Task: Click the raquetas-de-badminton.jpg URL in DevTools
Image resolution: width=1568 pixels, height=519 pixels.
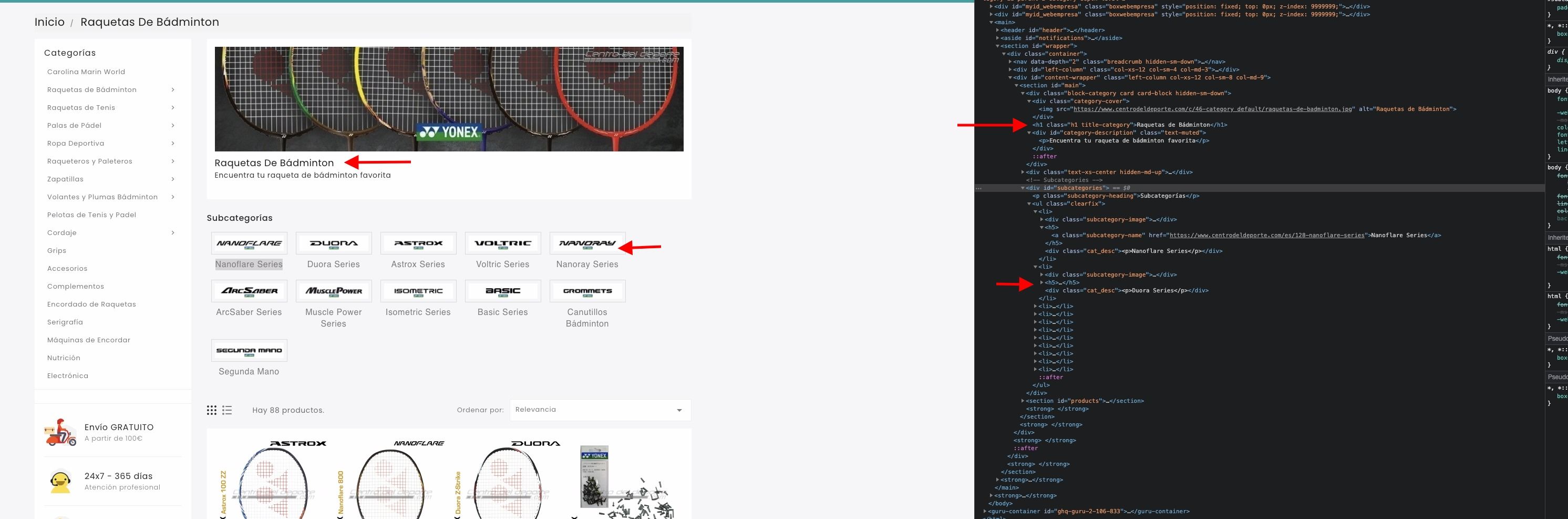Action: 1213,109
